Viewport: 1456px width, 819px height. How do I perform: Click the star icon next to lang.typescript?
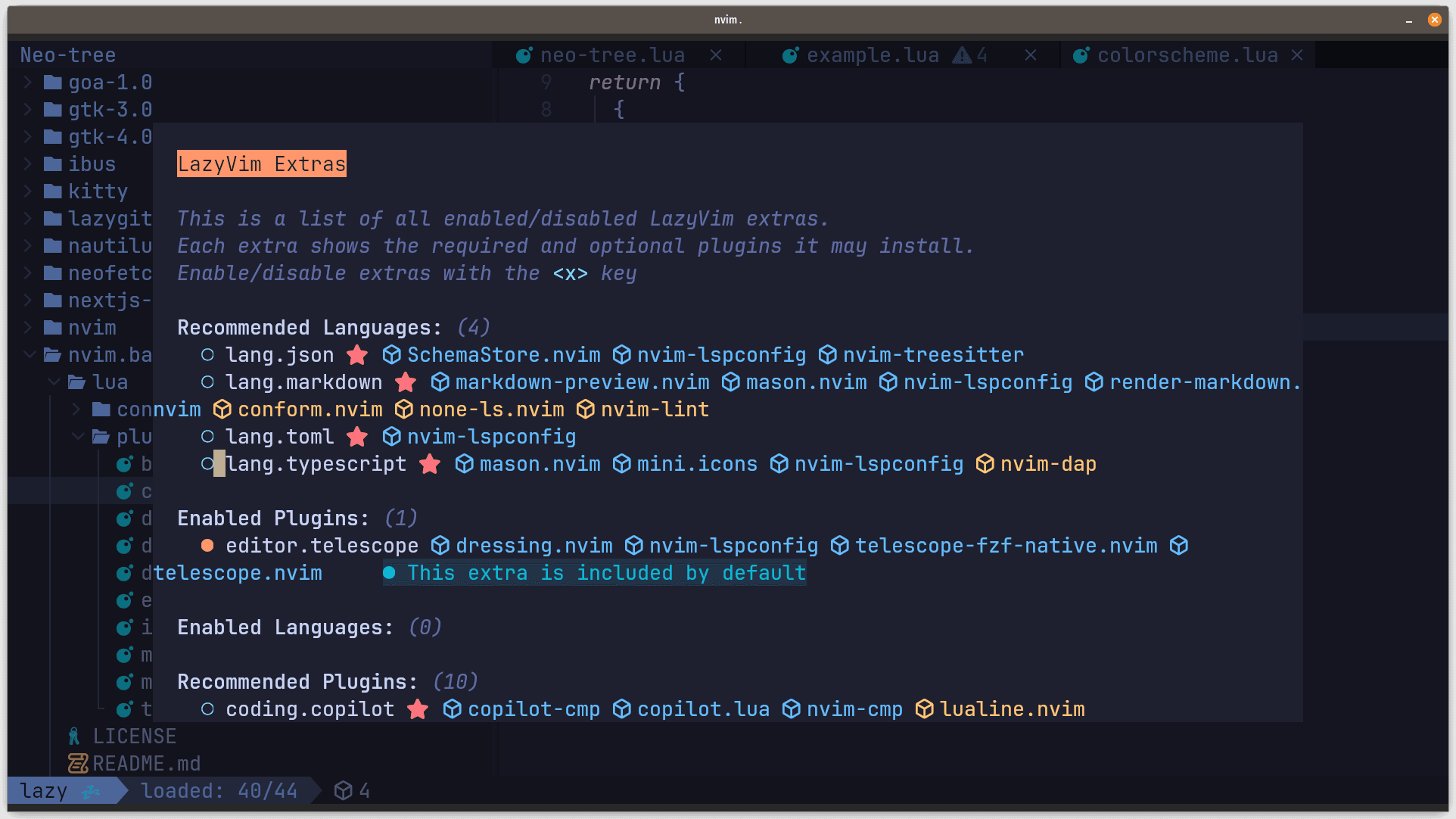point(430,464)
